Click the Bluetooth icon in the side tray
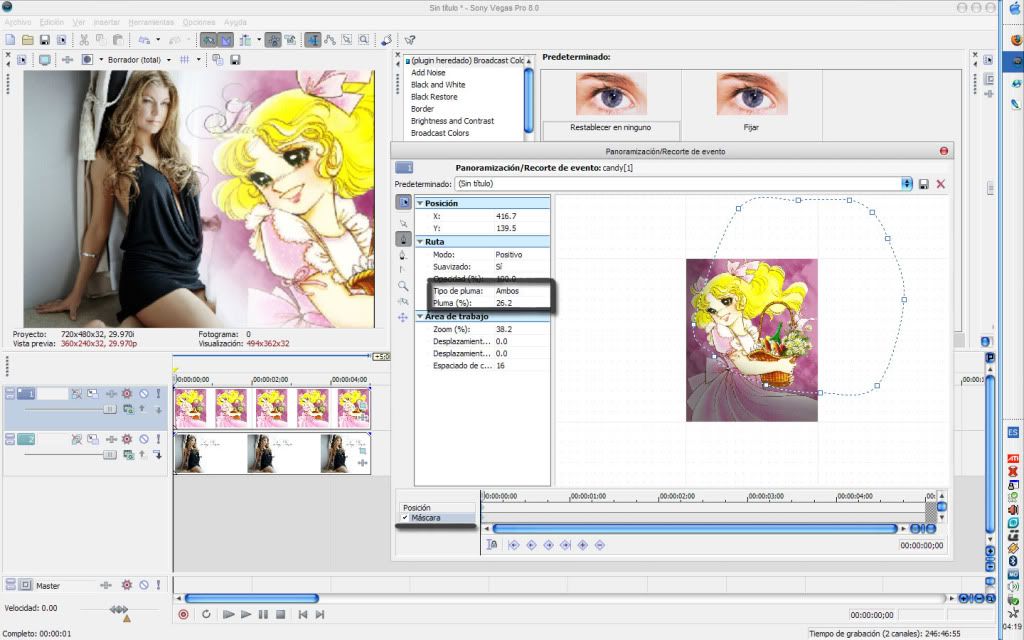The image size is (1024, 640). coord(1013,561)
